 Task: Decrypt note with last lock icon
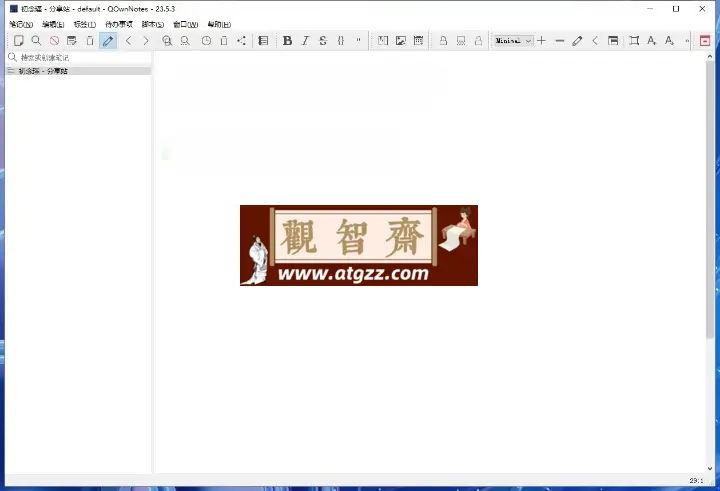click(x=478, y=41)
